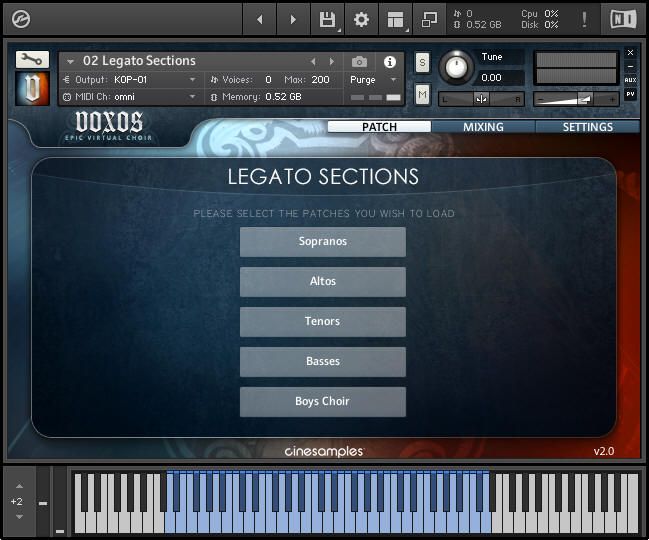Viewport: 649px width, 540px height.
Task: Click the VOXOS Epic Virtual Choir logo
Action: 109,126
